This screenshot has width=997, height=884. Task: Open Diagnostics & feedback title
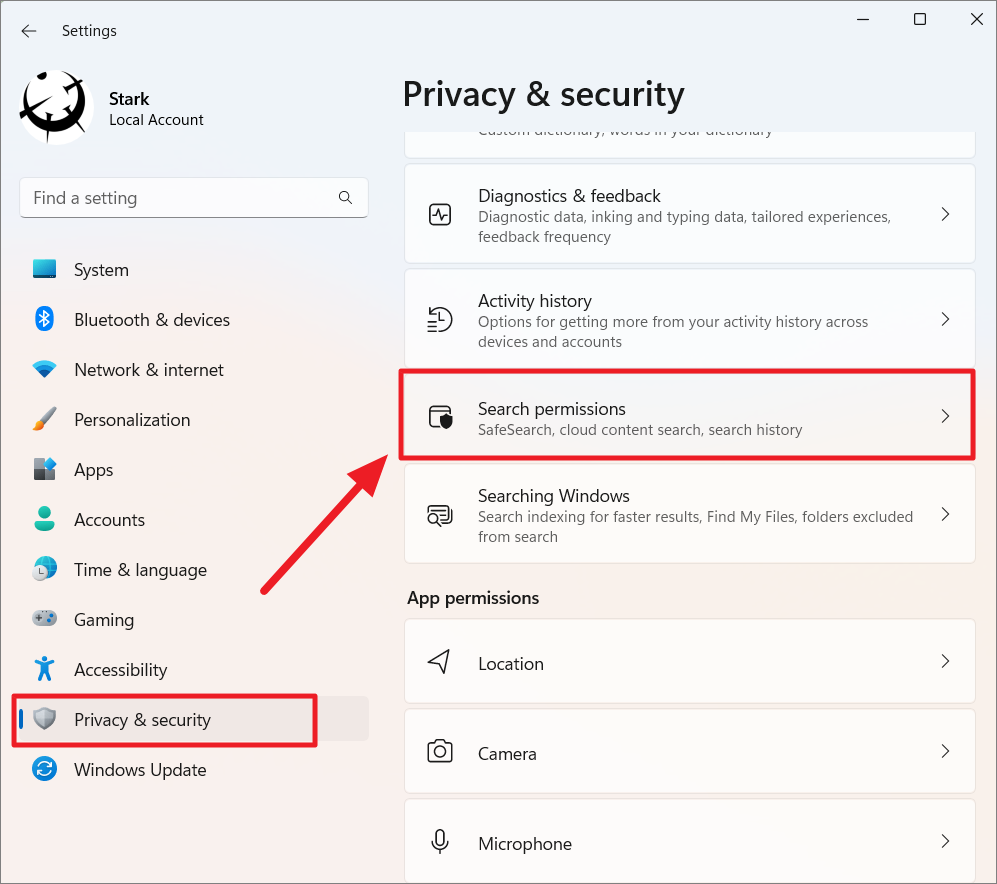point(569,196)
